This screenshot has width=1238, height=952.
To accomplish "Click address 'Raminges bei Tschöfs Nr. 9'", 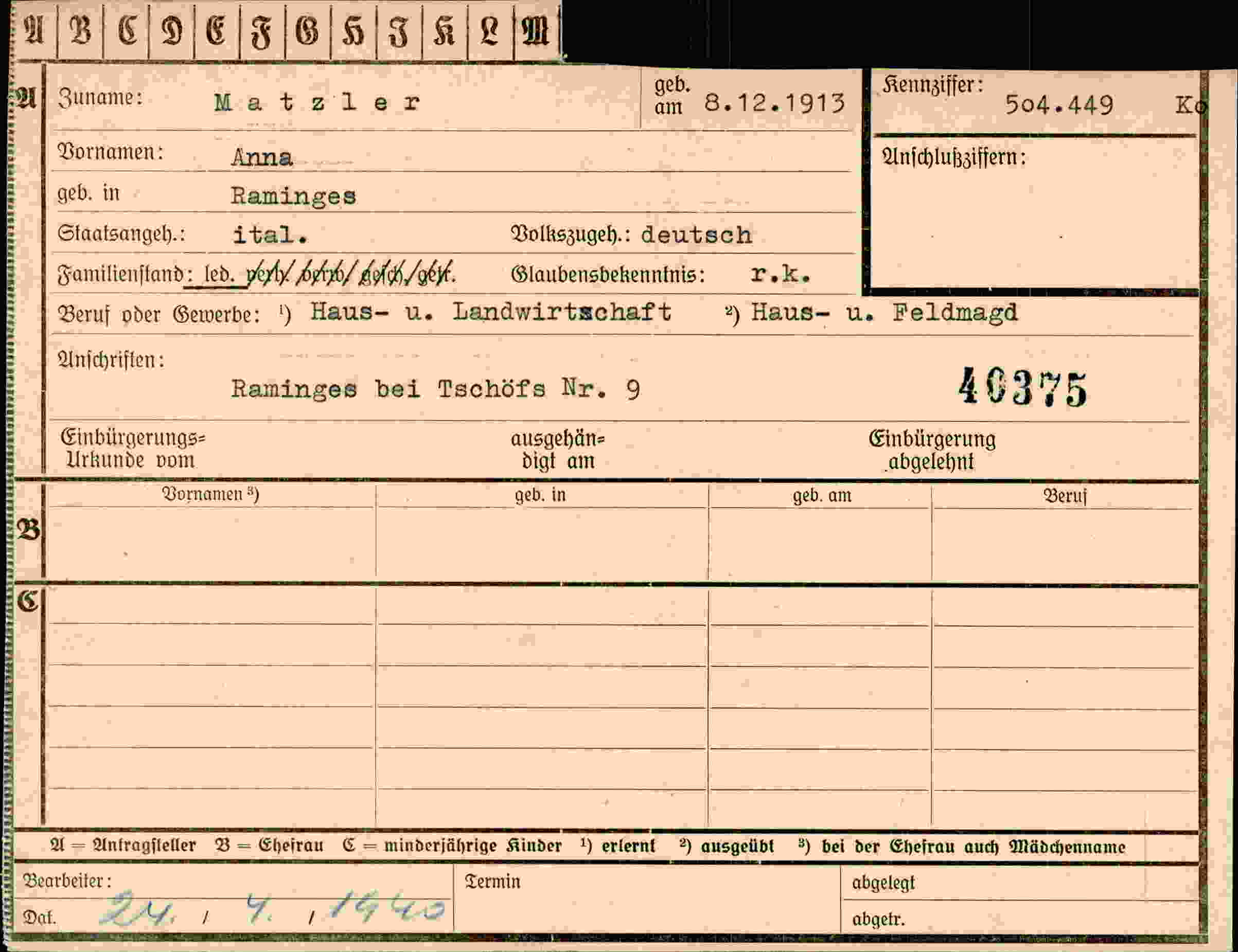I will (435, 389).
